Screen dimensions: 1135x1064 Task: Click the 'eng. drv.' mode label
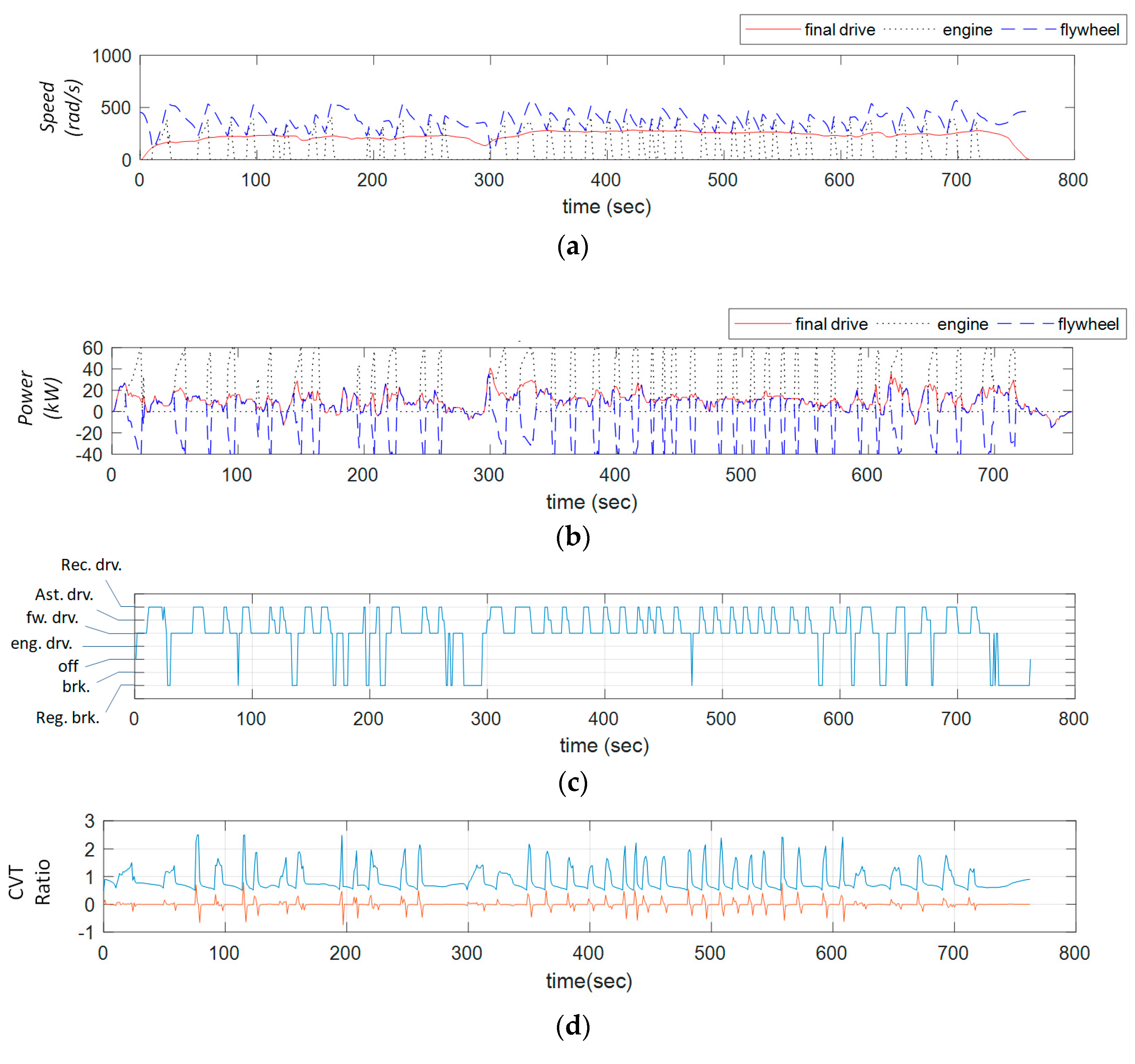41,643
